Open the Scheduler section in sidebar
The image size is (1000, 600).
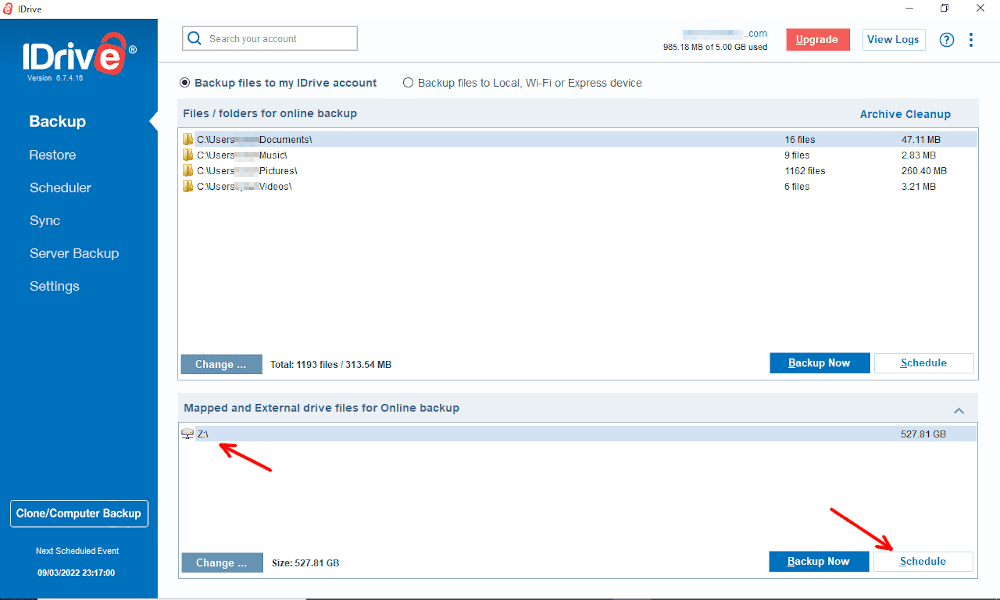coord(60,187)
